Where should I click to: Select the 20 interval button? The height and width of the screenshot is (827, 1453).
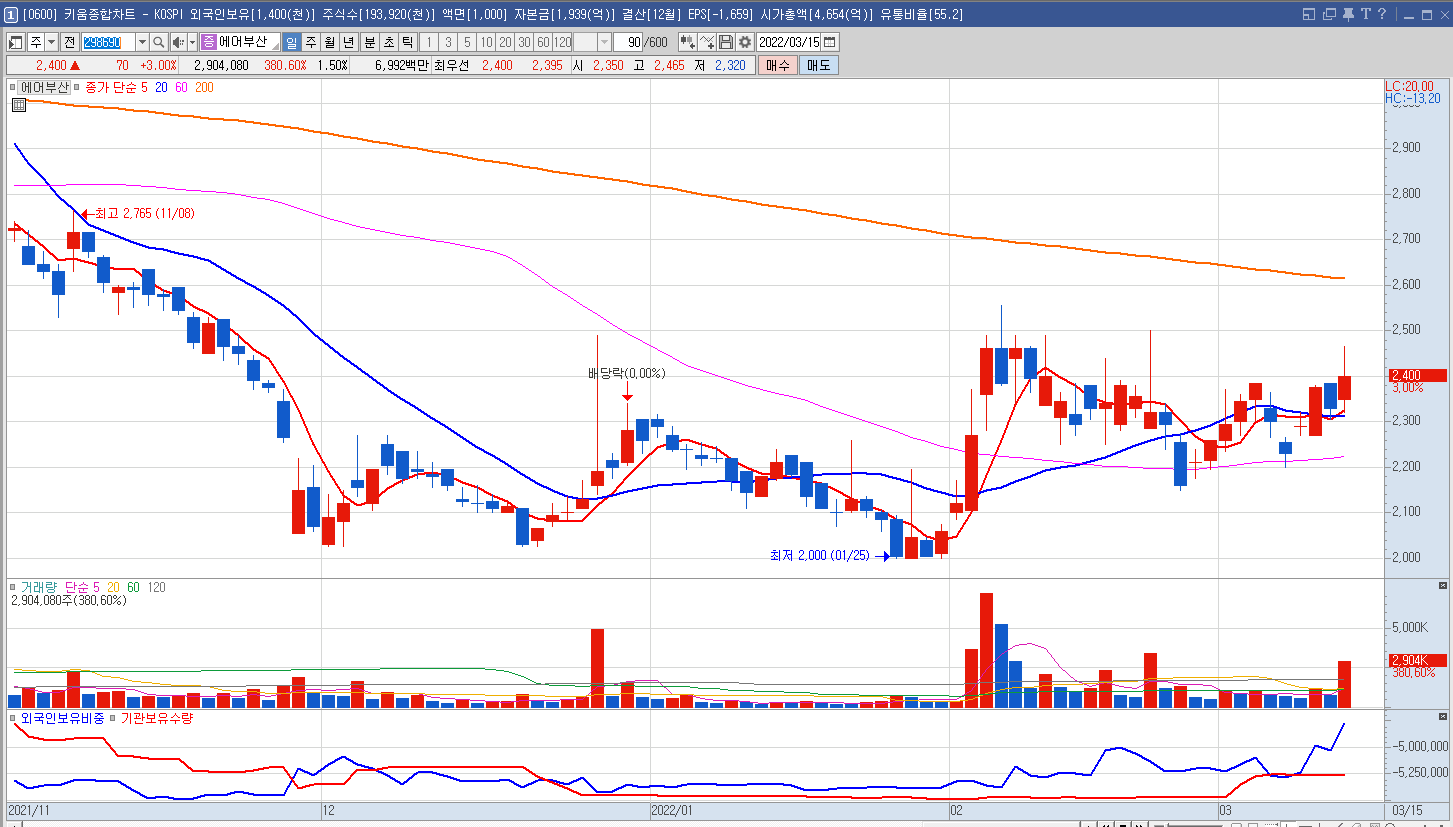click(505, 42)
